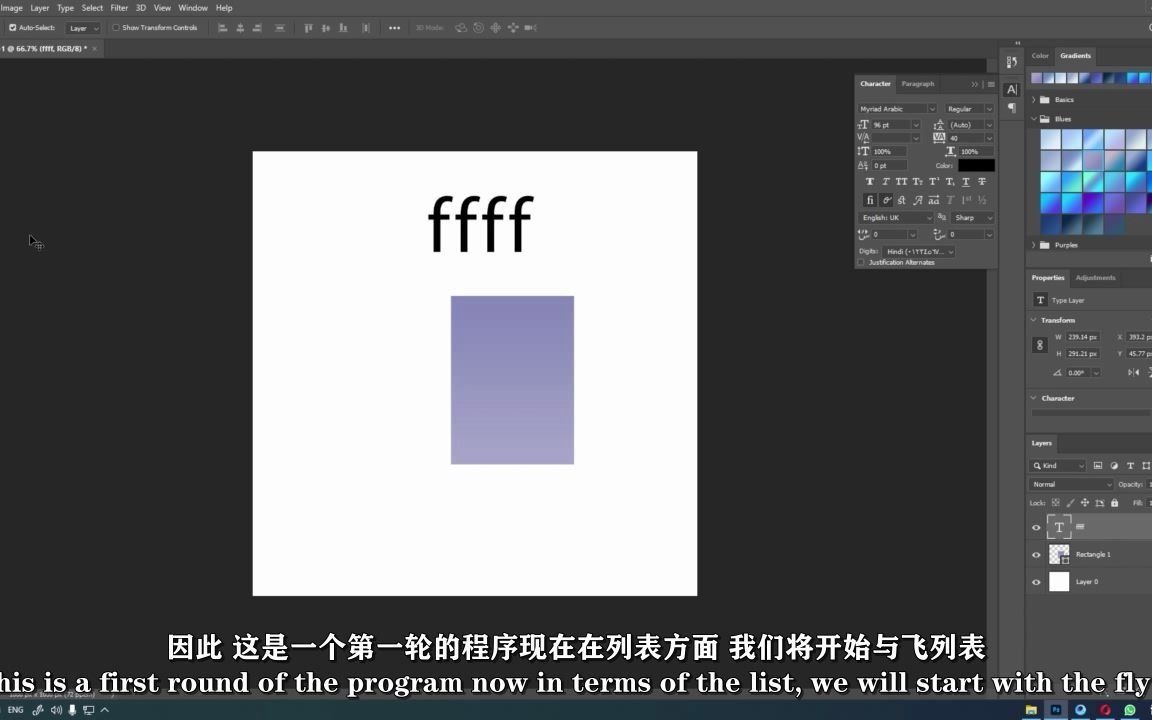The height and width of the screenshot is (720, 1152).
Task: Expand the Purples gradient group
Action: [1033, 244]
